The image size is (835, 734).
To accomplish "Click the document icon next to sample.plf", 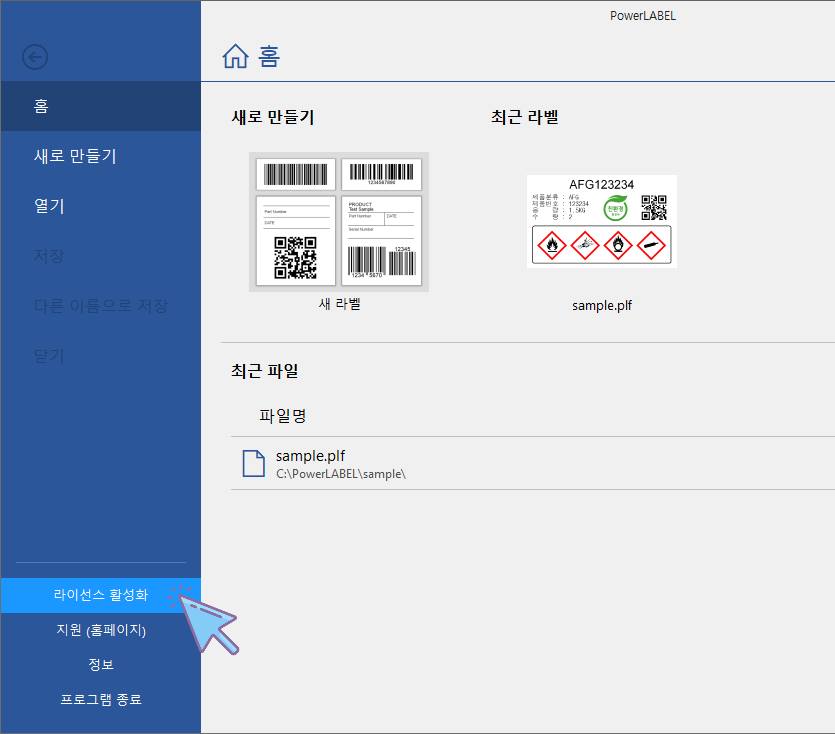I will pyautogui.click(x=253, y=462).
